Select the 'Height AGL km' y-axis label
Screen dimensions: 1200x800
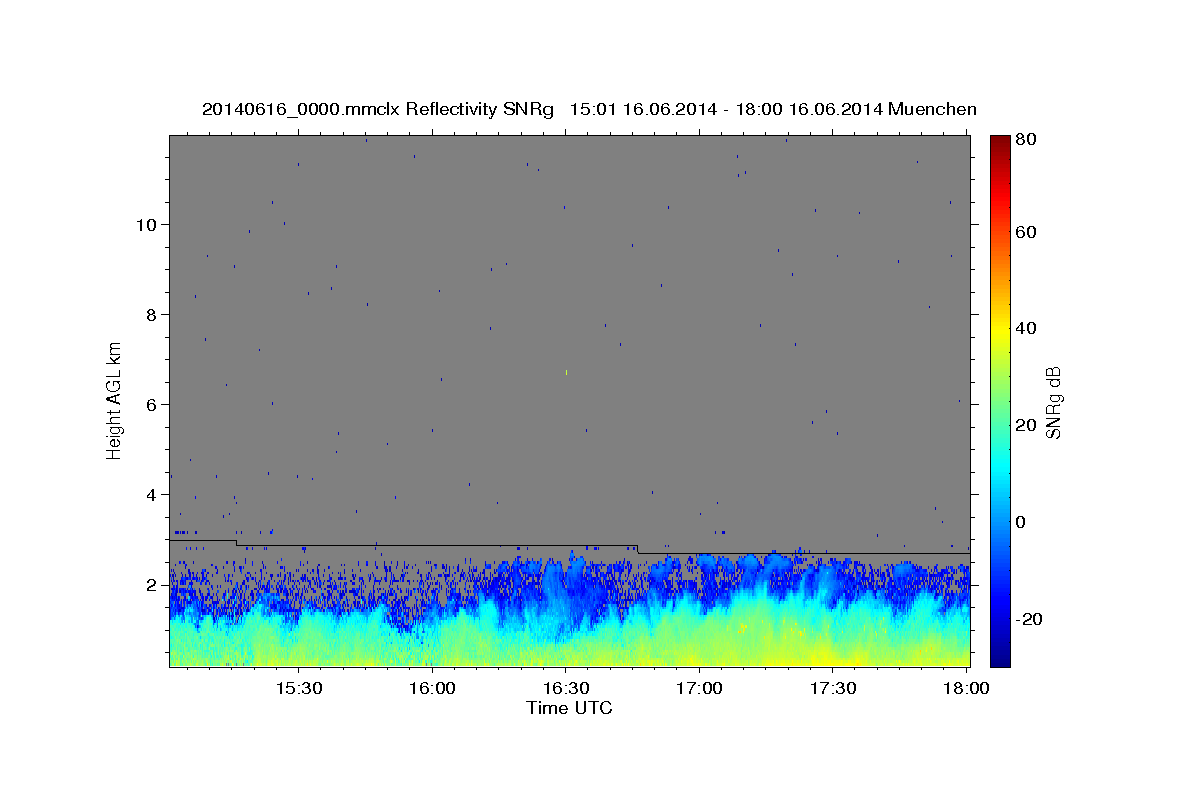point(115,400)
